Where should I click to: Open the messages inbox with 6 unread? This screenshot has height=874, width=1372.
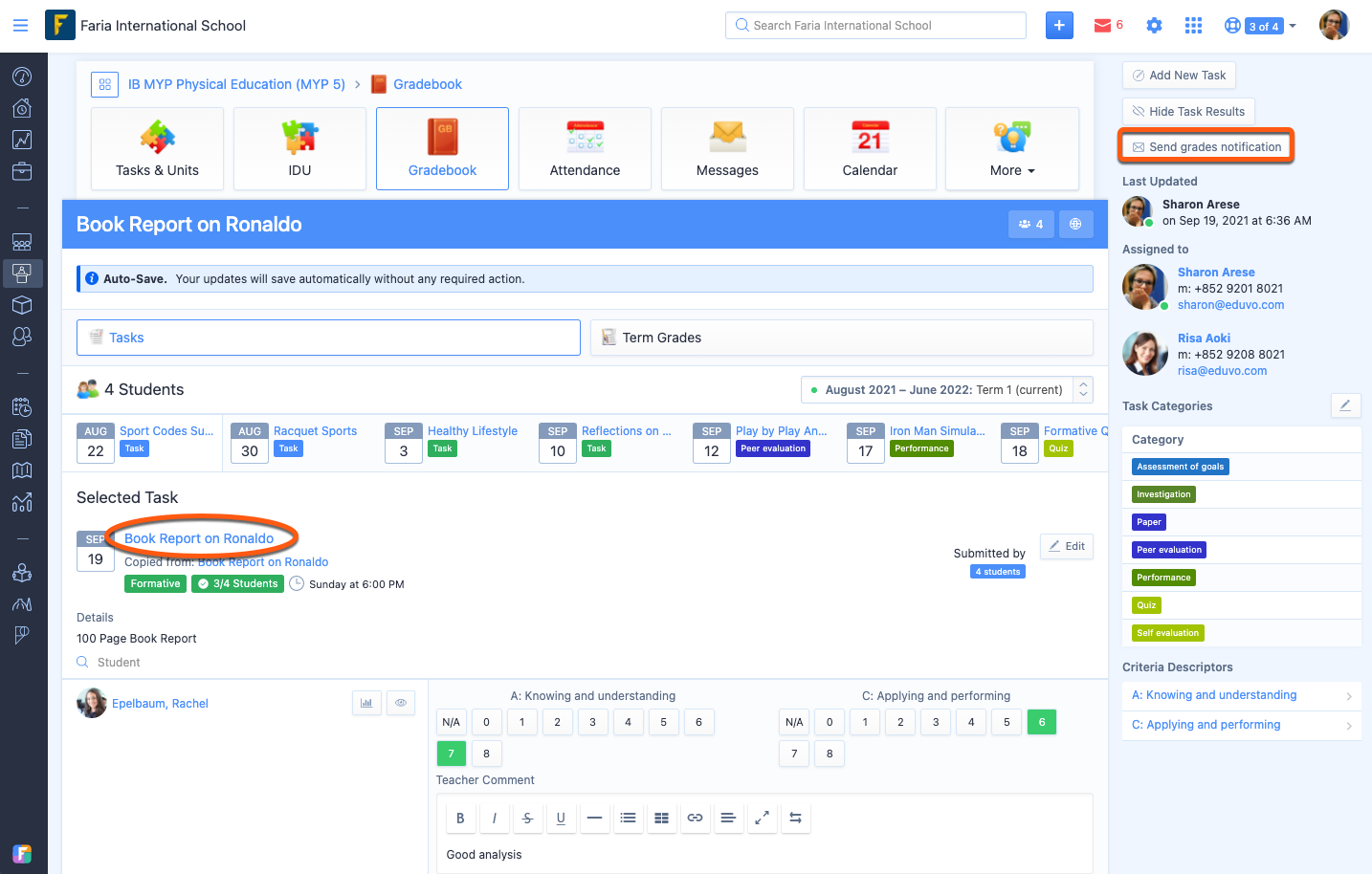pos(1107,25)
